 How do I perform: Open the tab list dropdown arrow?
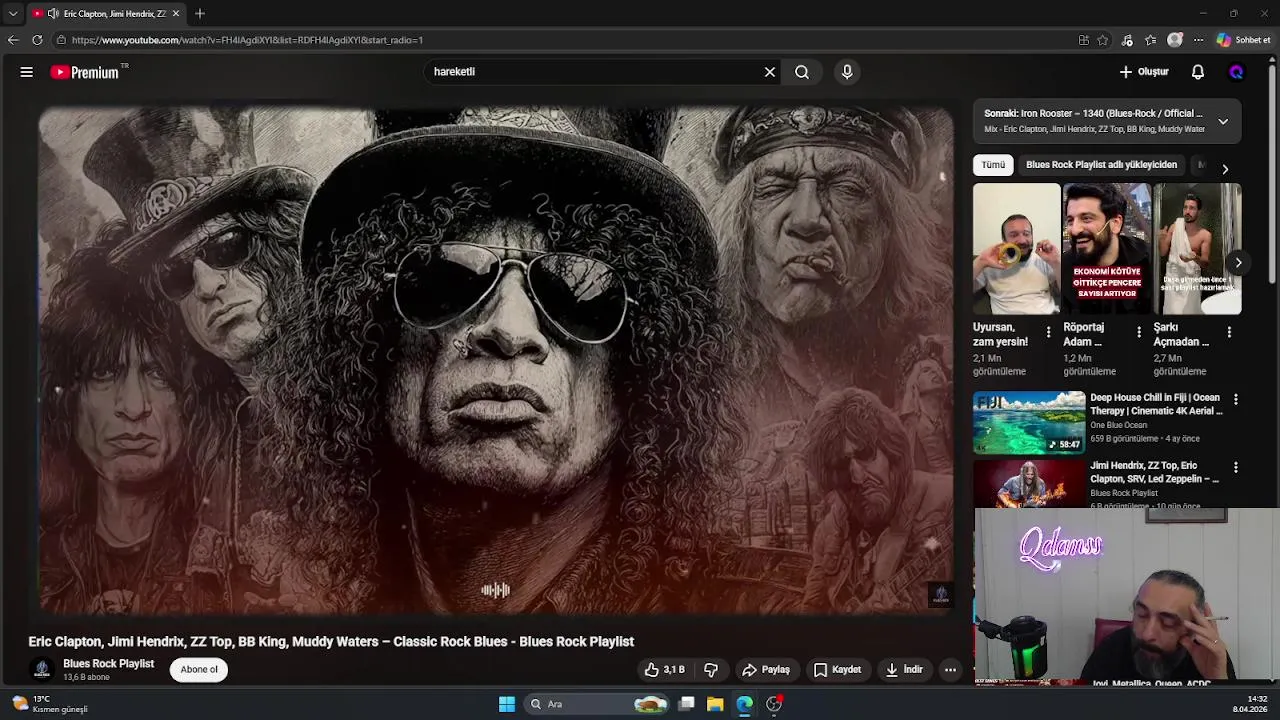click(13, 13)
